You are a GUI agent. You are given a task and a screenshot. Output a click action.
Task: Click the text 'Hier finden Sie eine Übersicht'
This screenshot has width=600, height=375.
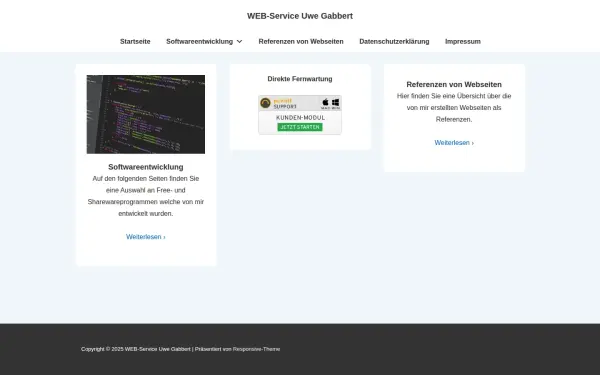[439, 96]
